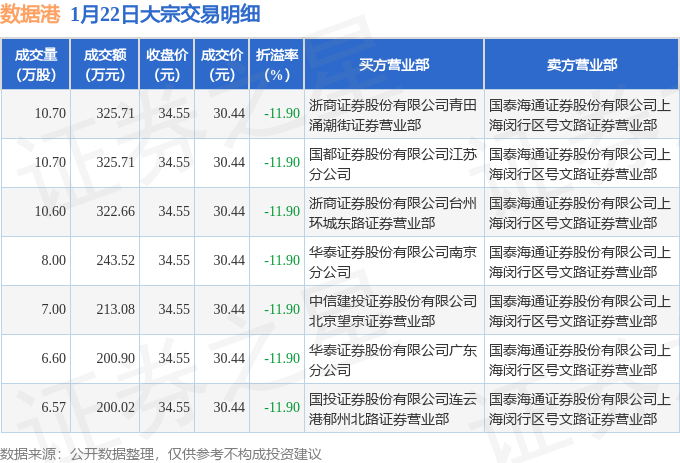Select buyer 华泰证券股份有限公司广东分公司

(x=393, y=360)
